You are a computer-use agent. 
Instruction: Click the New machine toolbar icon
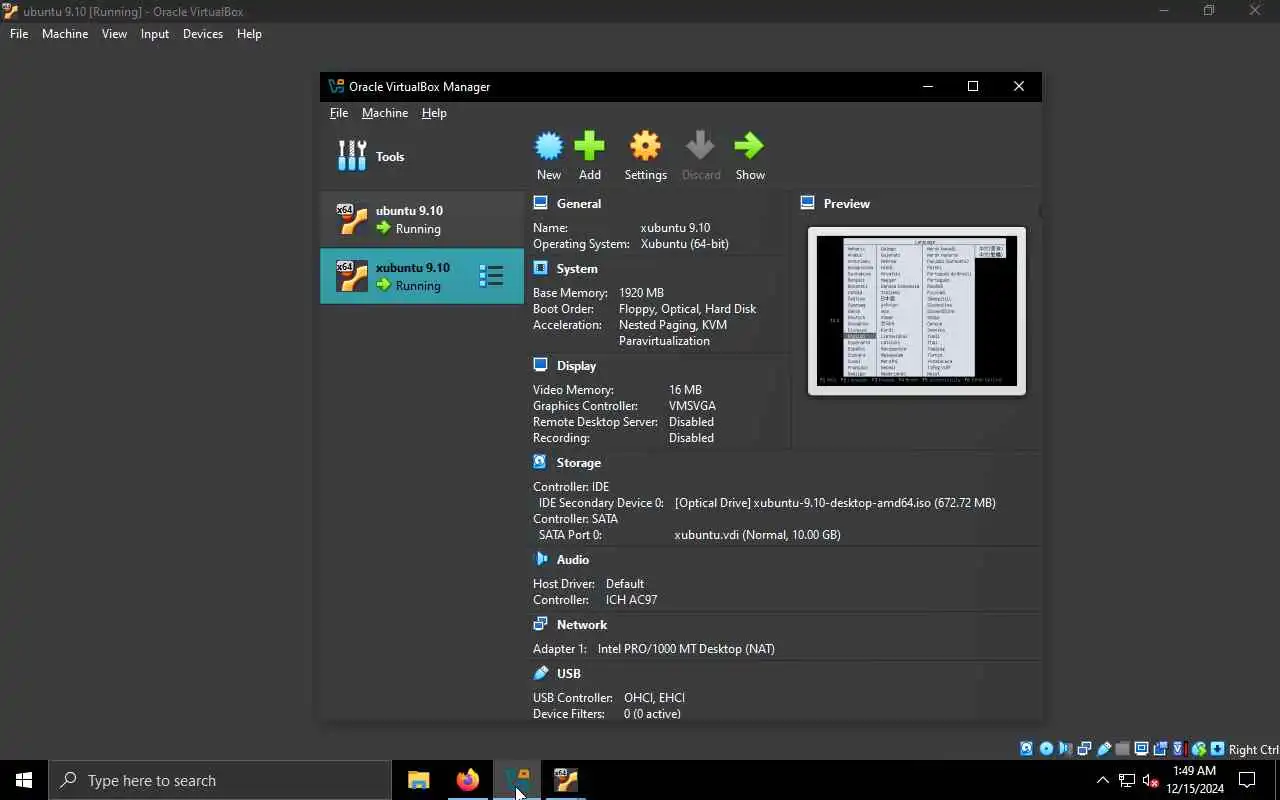[x=549, y=147]
